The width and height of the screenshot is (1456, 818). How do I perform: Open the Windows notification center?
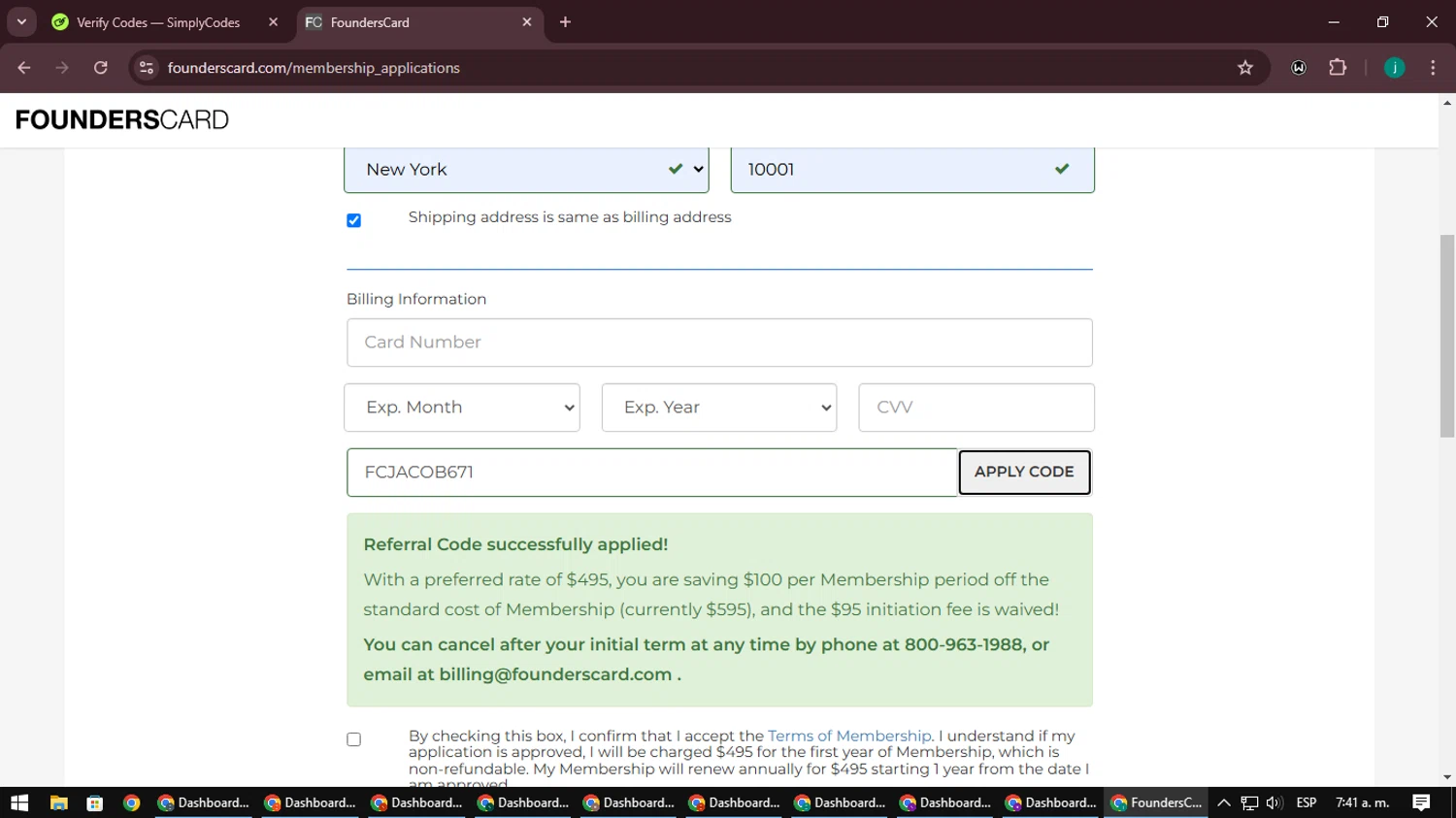click(1421, 802)
